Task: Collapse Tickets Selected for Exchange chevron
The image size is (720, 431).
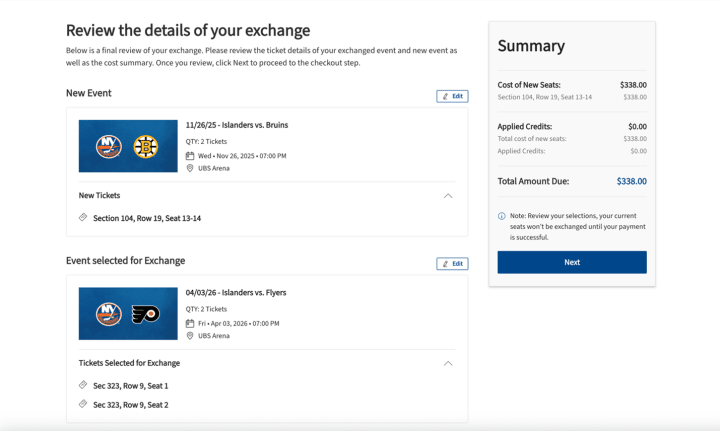Action: point(448,364)
